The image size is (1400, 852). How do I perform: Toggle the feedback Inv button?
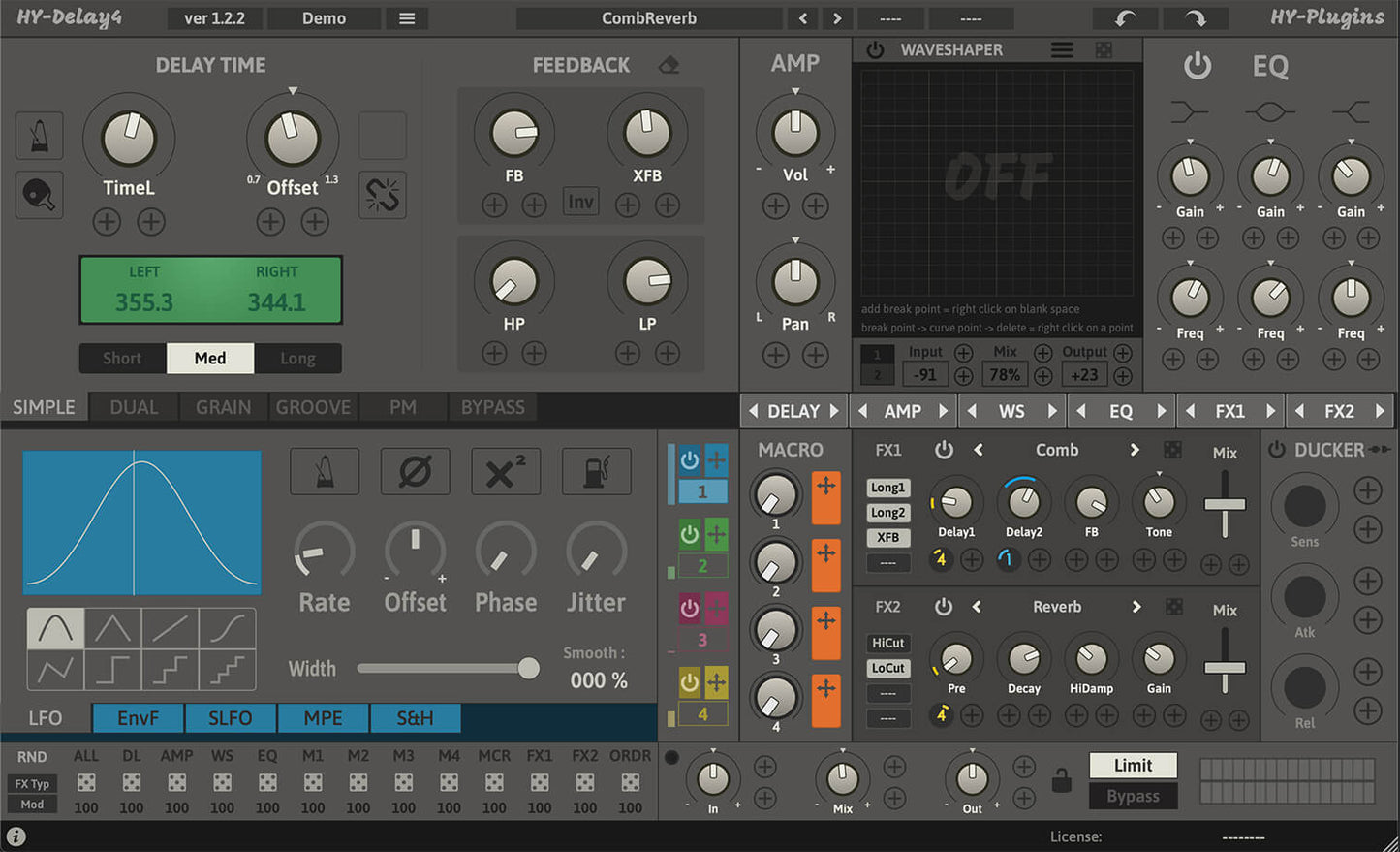[581, 202]
